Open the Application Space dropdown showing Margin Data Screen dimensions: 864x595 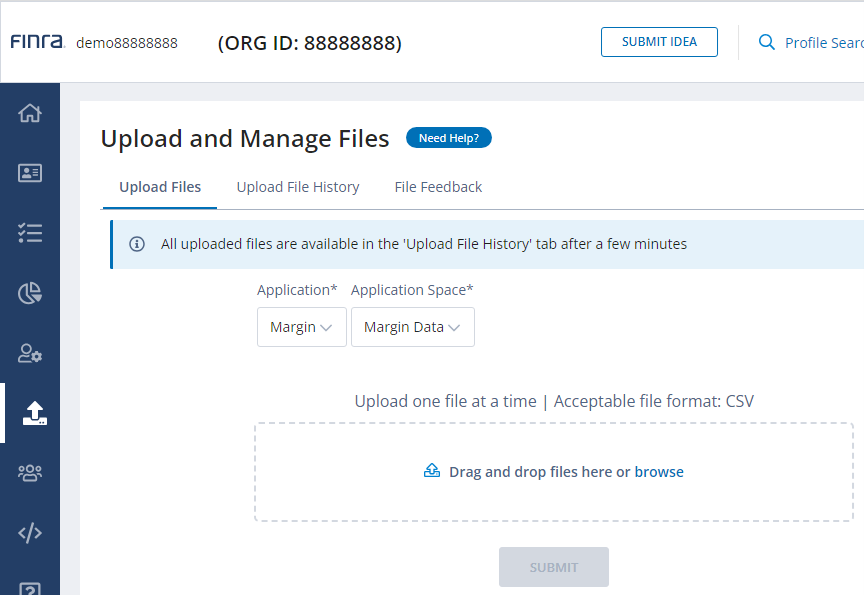(x=413, y=327)
